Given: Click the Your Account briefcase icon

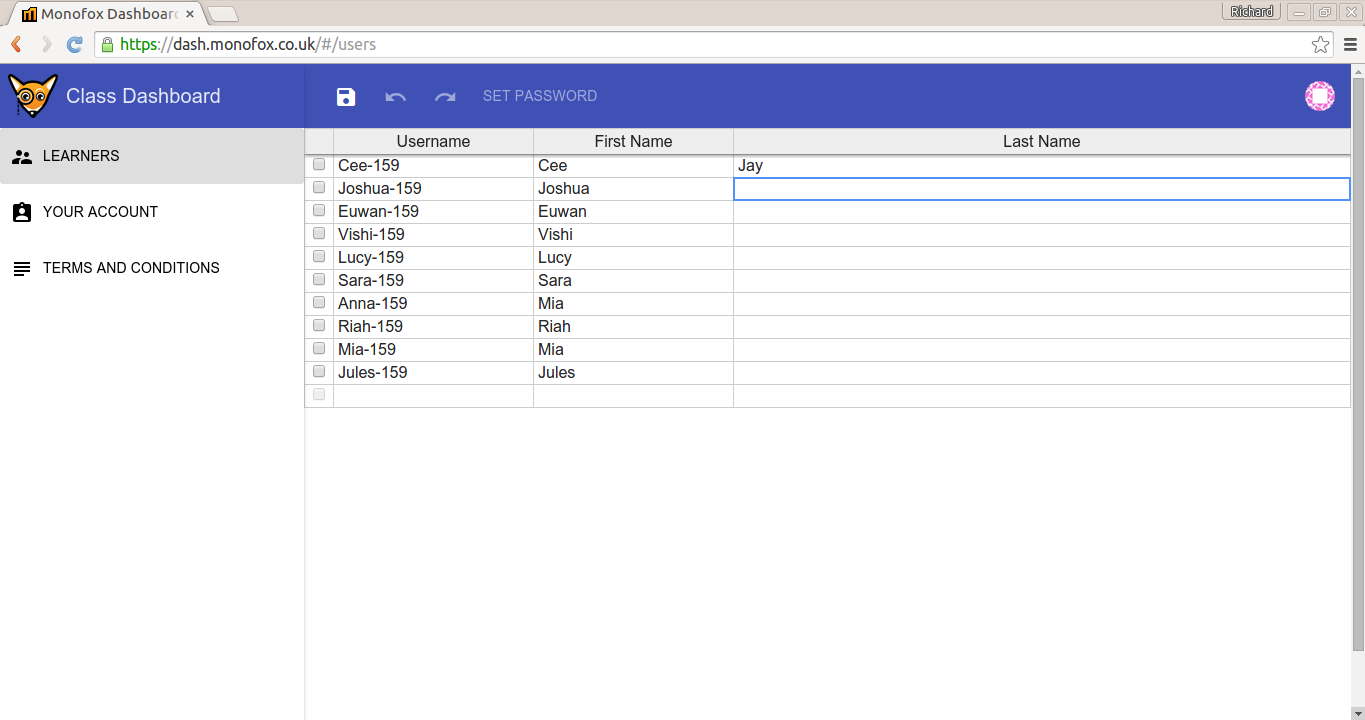Looking at the screenshot, I should [x=22, y=211].
